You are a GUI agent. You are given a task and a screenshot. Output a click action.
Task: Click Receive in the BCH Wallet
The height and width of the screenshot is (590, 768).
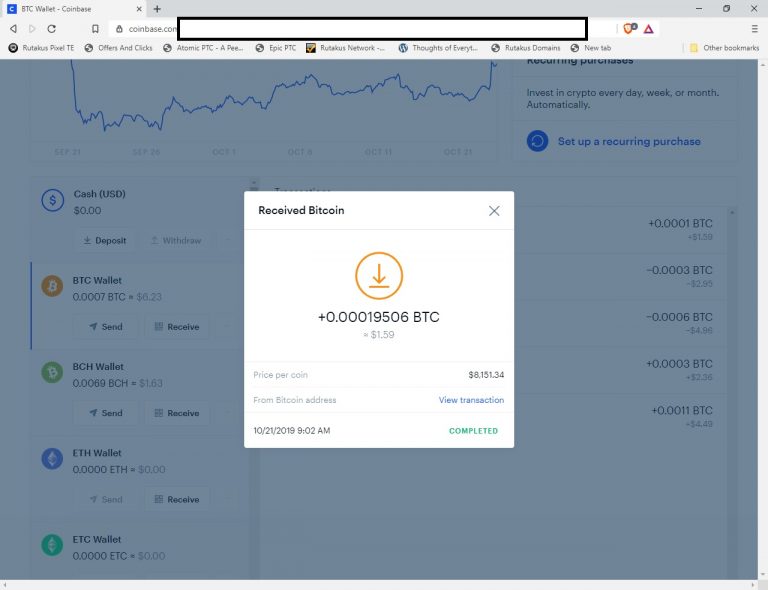177,413
